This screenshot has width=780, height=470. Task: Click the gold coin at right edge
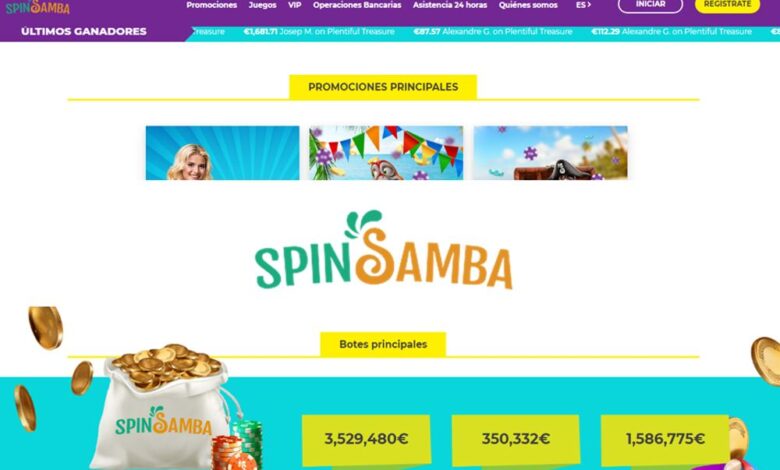[767, 361]
